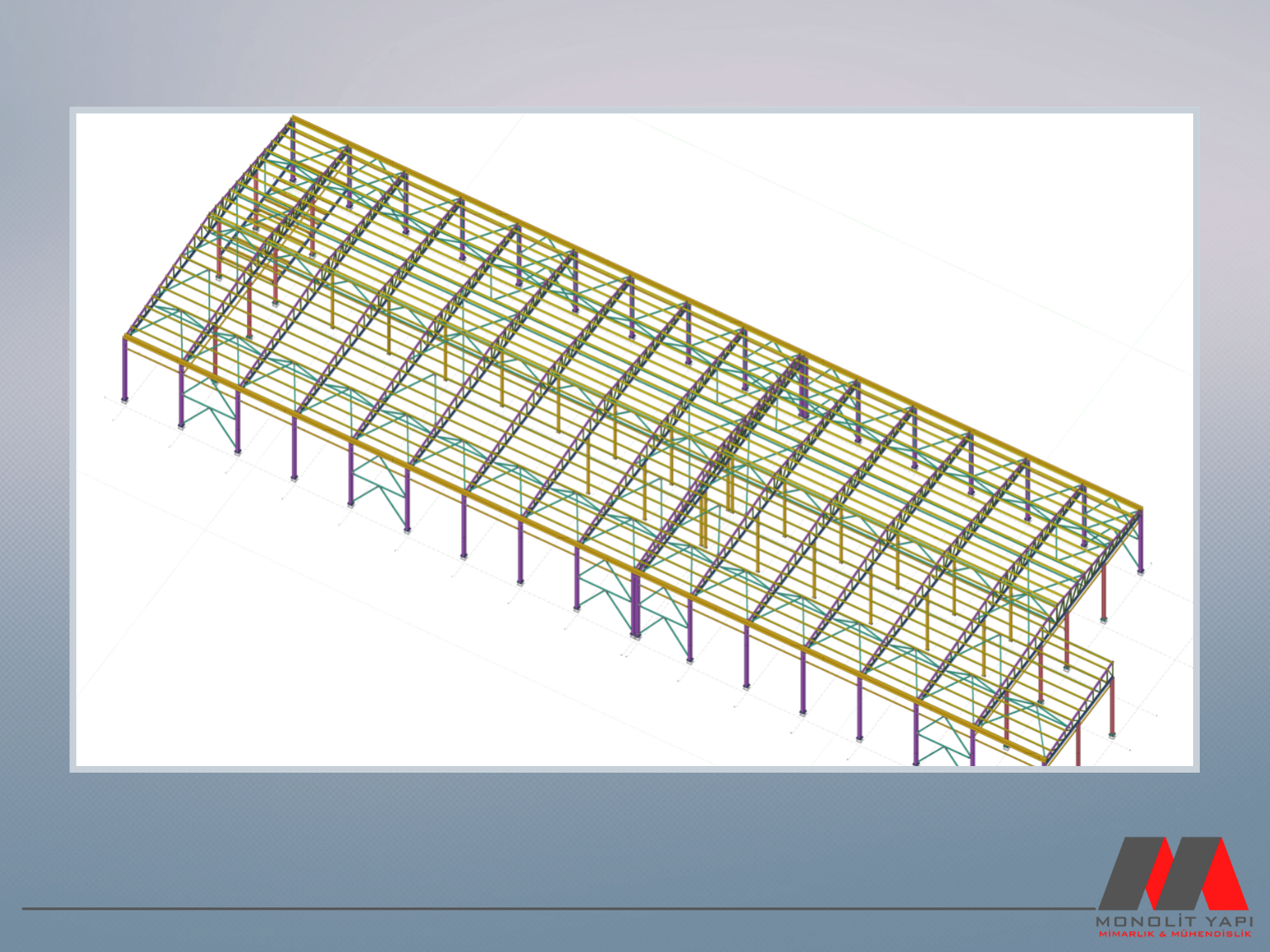Click the red "MİMARLIK & MÜHENDİSLİK" subtitle
Screen dimensions: 1270x952
[x=1174, y=934]
